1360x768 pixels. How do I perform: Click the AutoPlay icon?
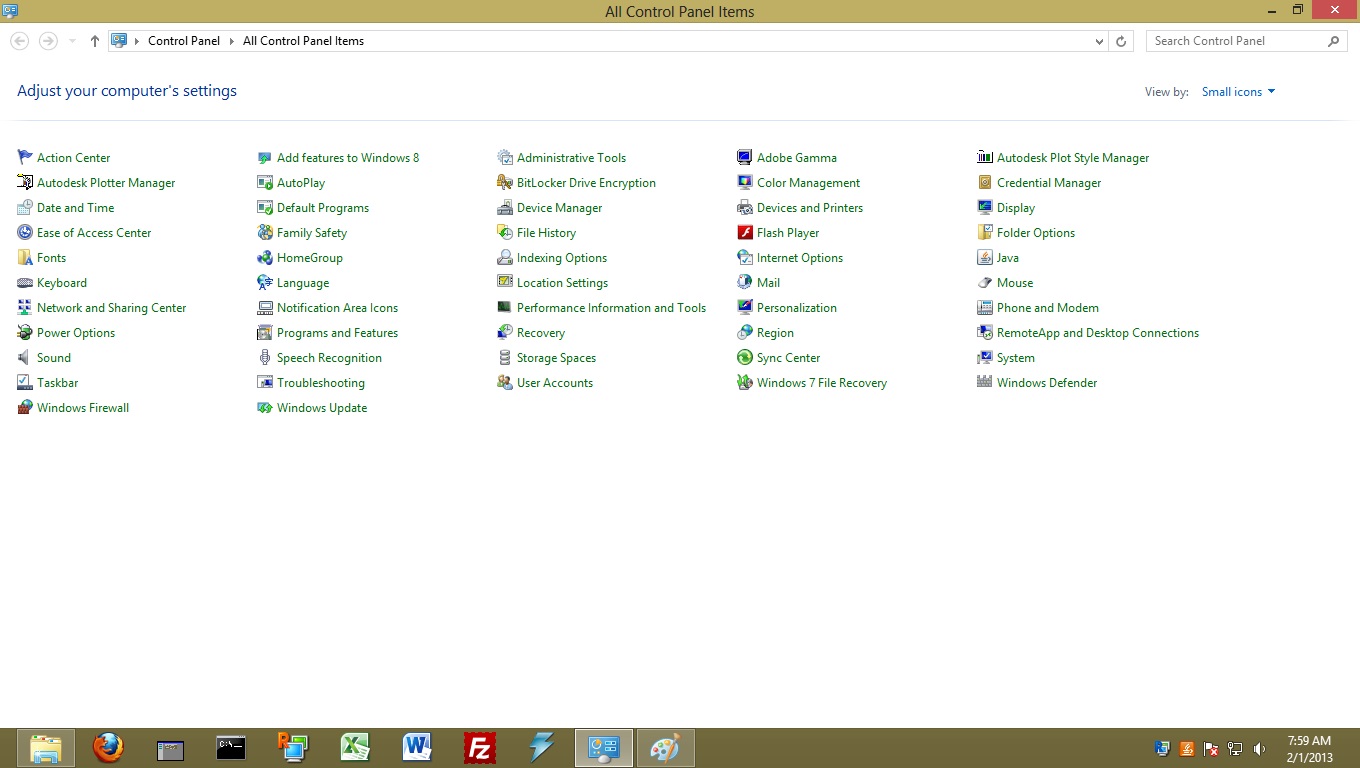tap(265, 183)
